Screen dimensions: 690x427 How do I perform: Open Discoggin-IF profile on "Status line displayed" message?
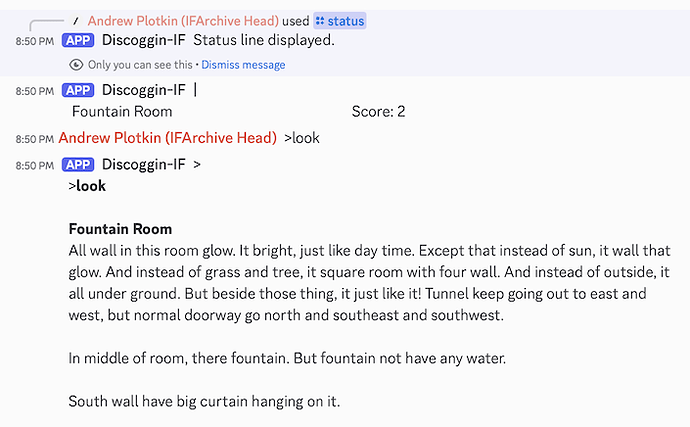point(144,41)
